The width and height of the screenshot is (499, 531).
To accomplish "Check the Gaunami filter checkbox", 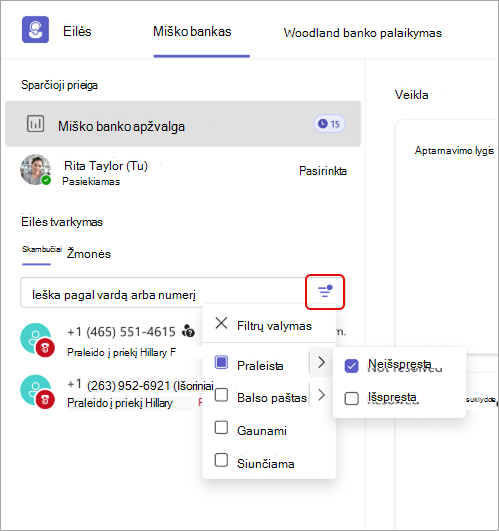I will coord(221,427).
